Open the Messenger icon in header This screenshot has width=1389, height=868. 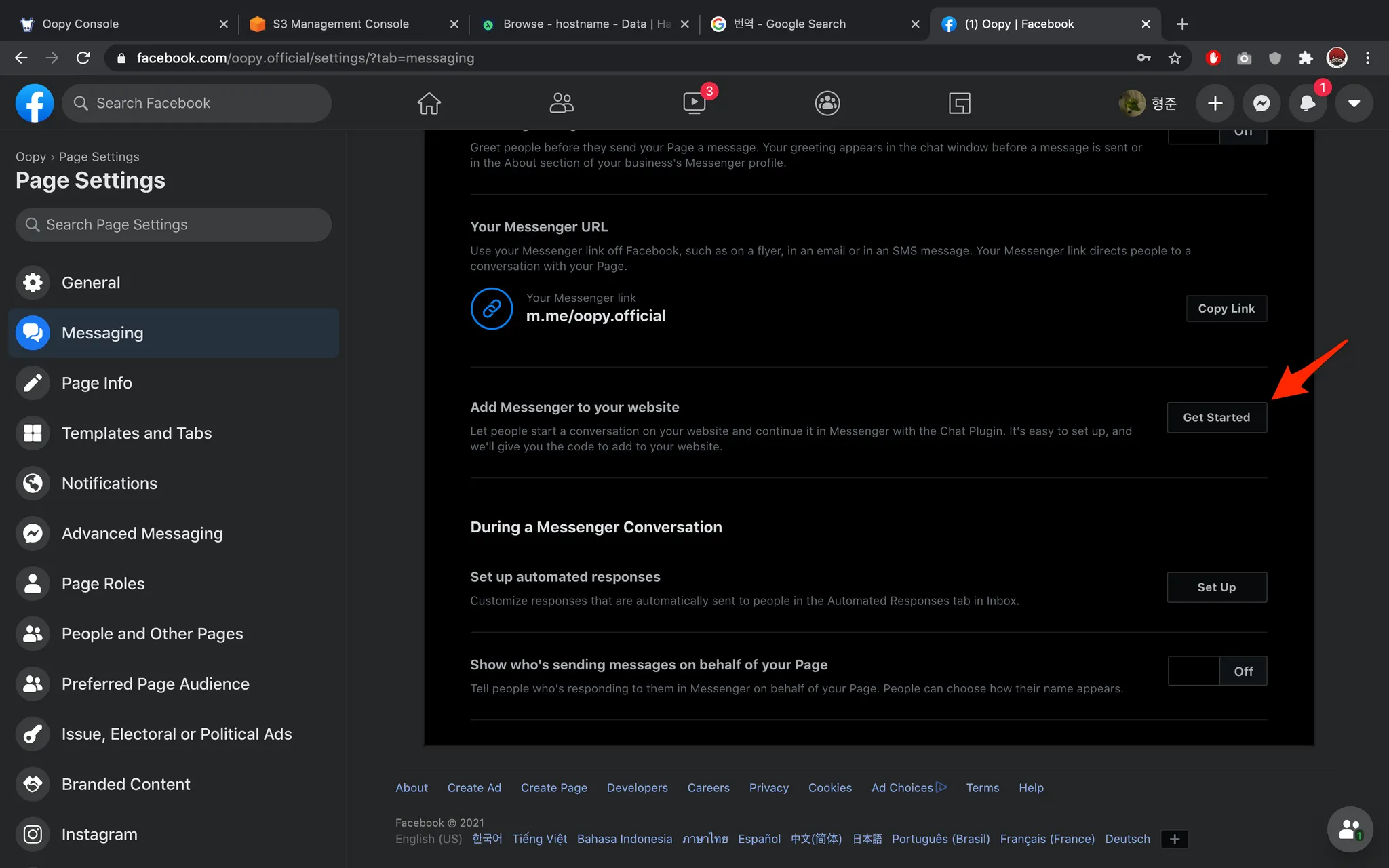coord(1261,103)
